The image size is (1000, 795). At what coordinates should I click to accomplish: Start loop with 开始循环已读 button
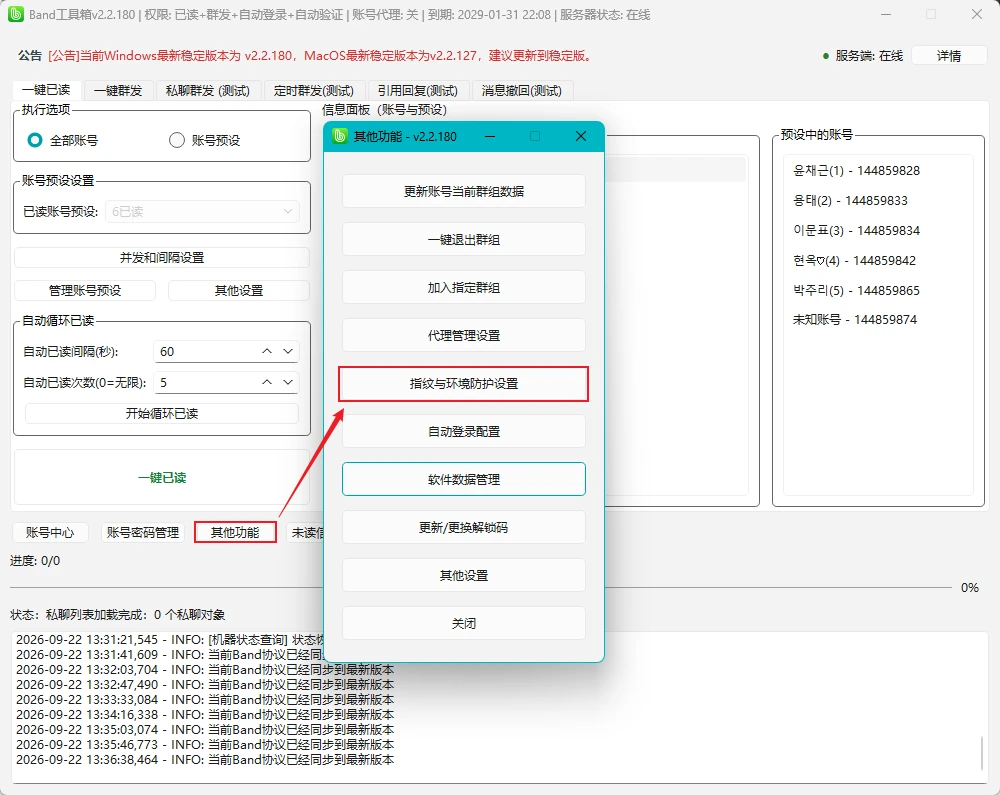(x=162, y=413)
